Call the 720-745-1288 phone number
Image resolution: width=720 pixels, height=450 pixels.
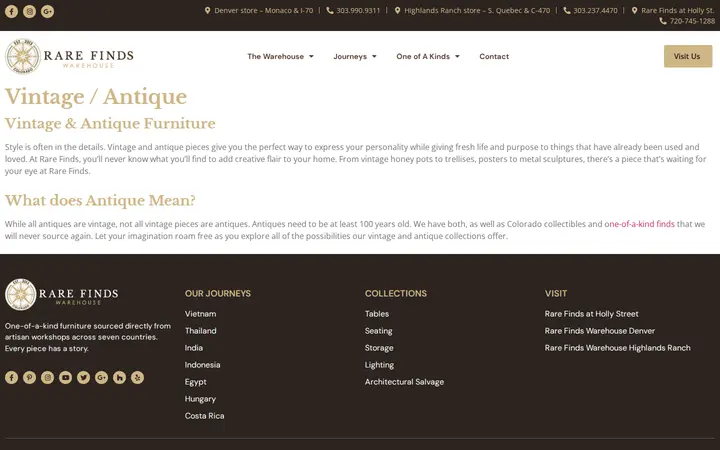pos(692,21)
